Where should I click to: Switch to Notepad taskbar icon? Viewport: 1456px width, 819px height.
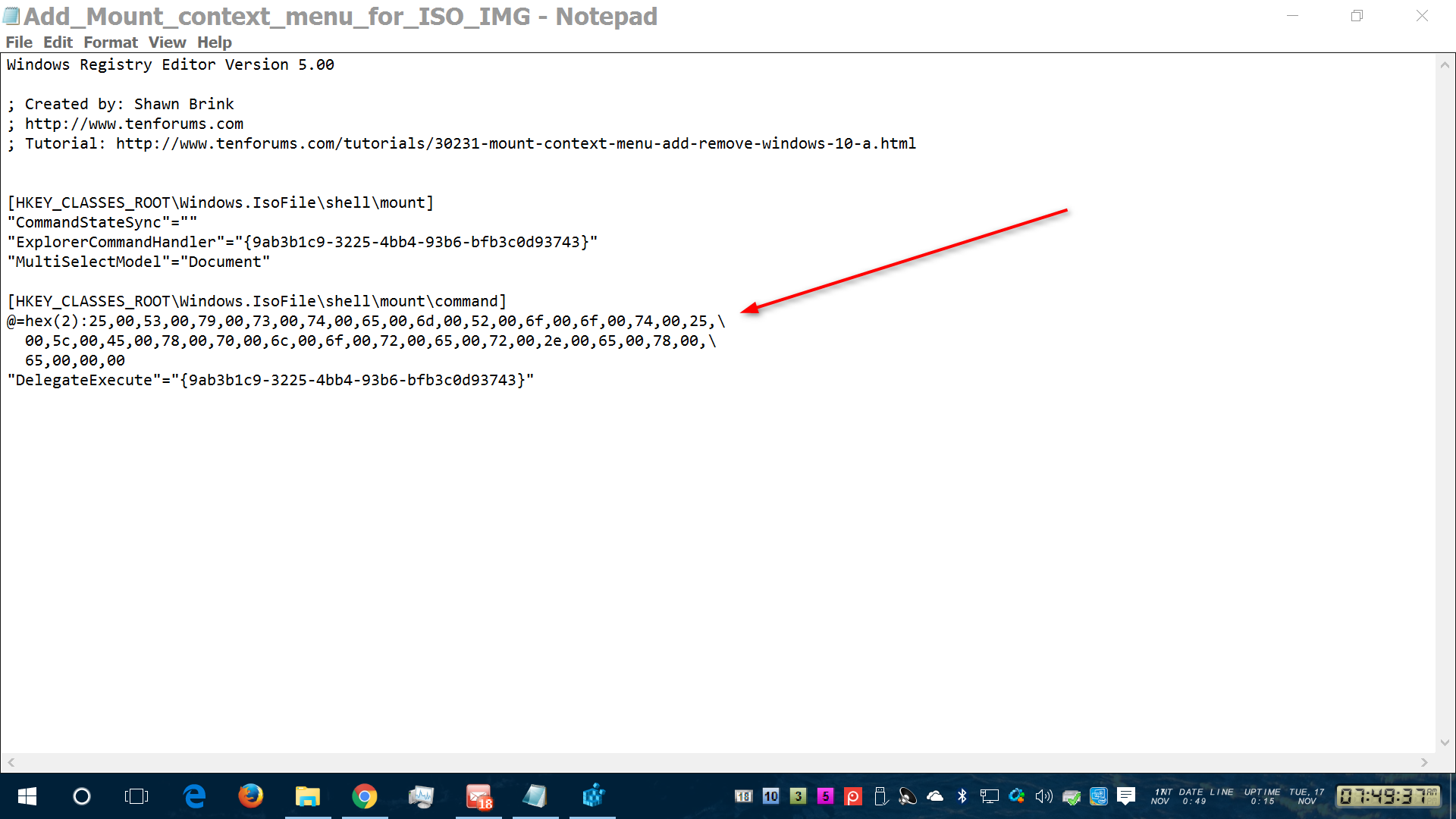coord(535,795)
